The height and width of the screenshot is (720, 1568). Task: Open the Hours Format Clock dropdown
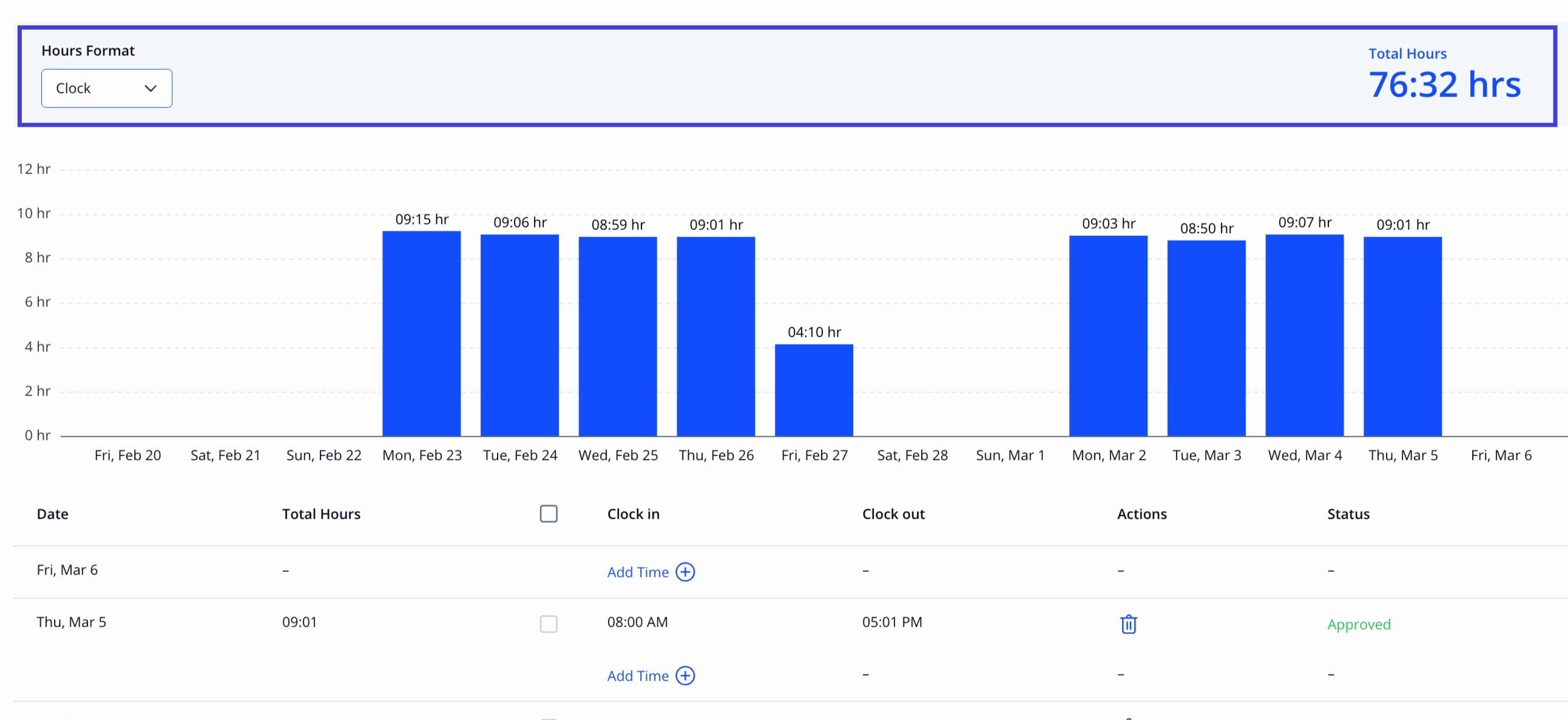point(107,88)
